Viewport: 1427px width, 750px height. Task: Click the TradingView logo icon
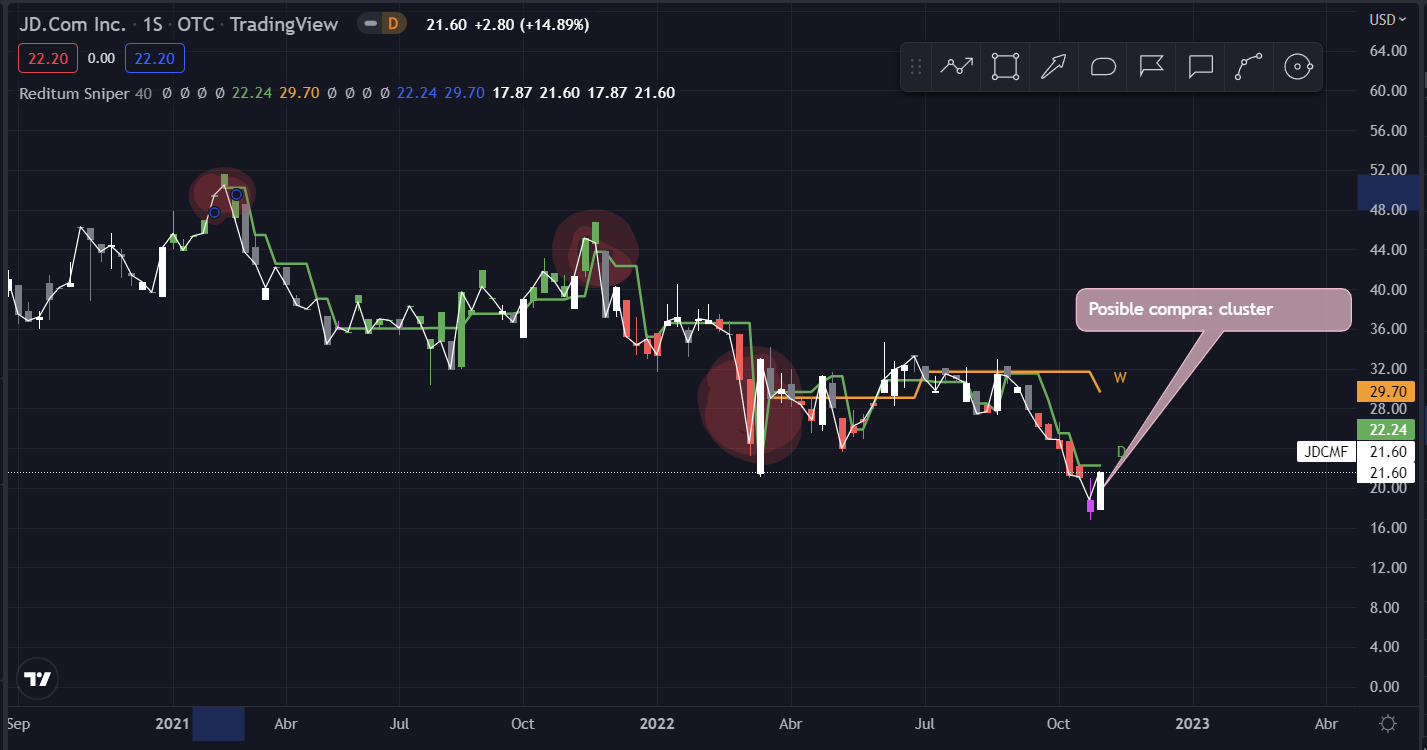pos(38,679)
